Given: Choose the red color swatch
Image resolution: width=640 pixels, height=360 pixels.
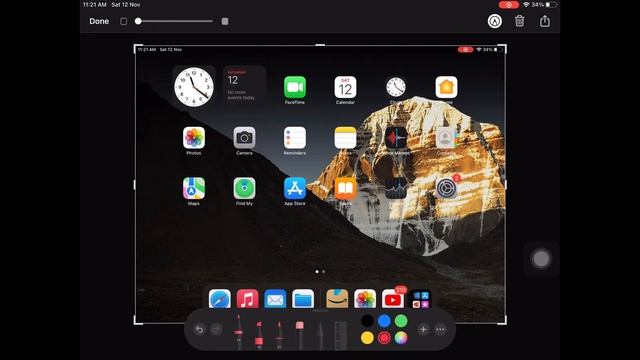Looking at the screenshot, I should click(x=384, y=338).
